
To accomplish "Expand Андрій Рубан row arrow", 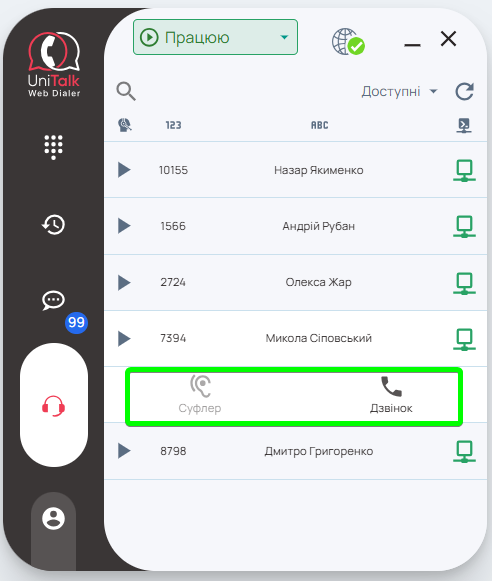I will click(x=124, y=226).
